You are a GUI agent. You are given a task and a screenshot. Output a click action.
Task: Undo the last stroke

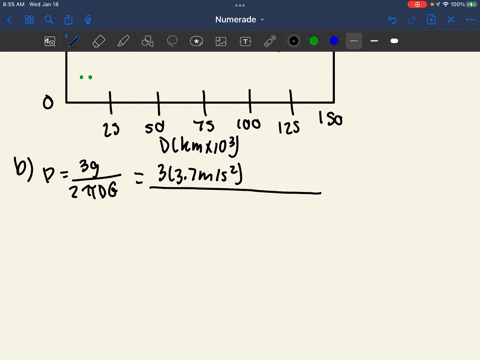392,20
